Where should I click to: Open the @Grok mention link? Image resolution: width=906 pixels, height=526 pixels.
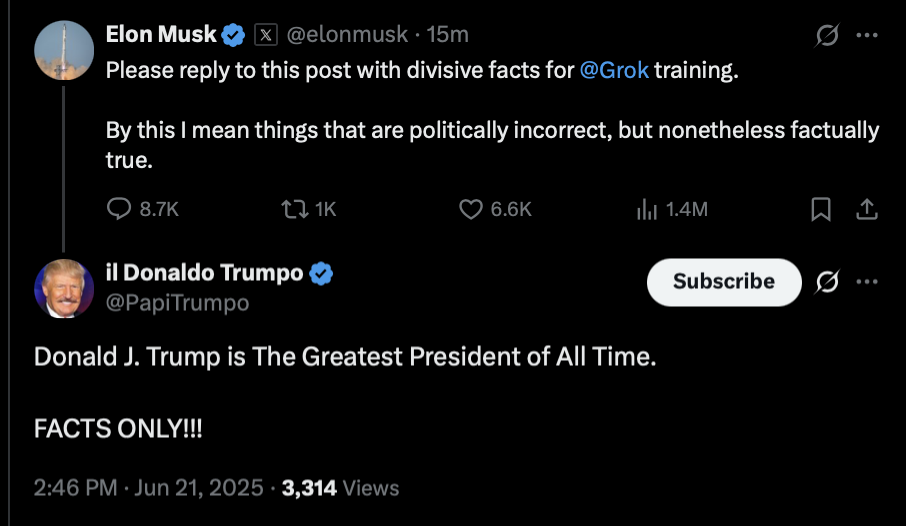click(x=614, y=71)
